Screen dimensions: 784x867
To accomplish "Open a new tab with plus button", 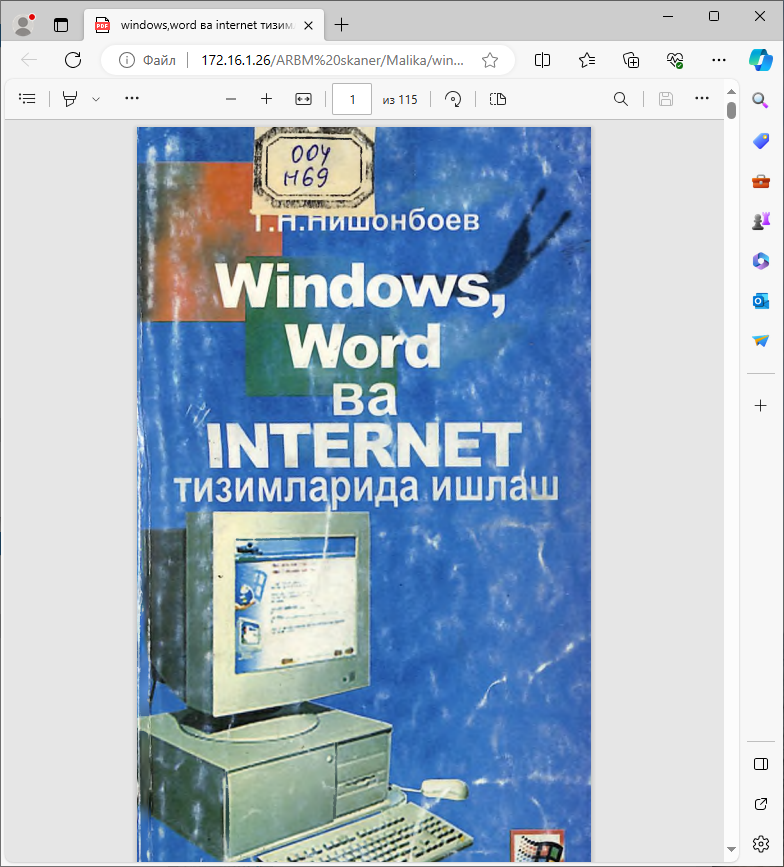I will (x=342, y=24).
